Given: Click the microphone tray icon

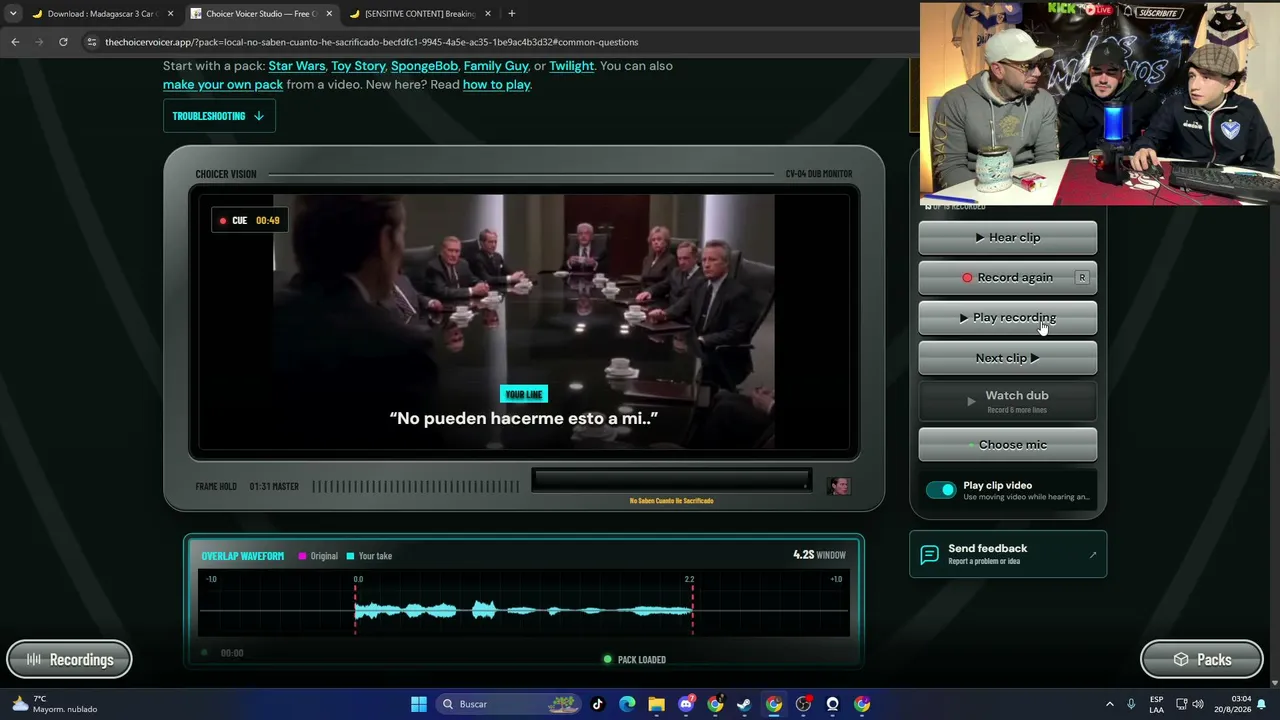Looking at the screenshot, I should point(1131,704).
